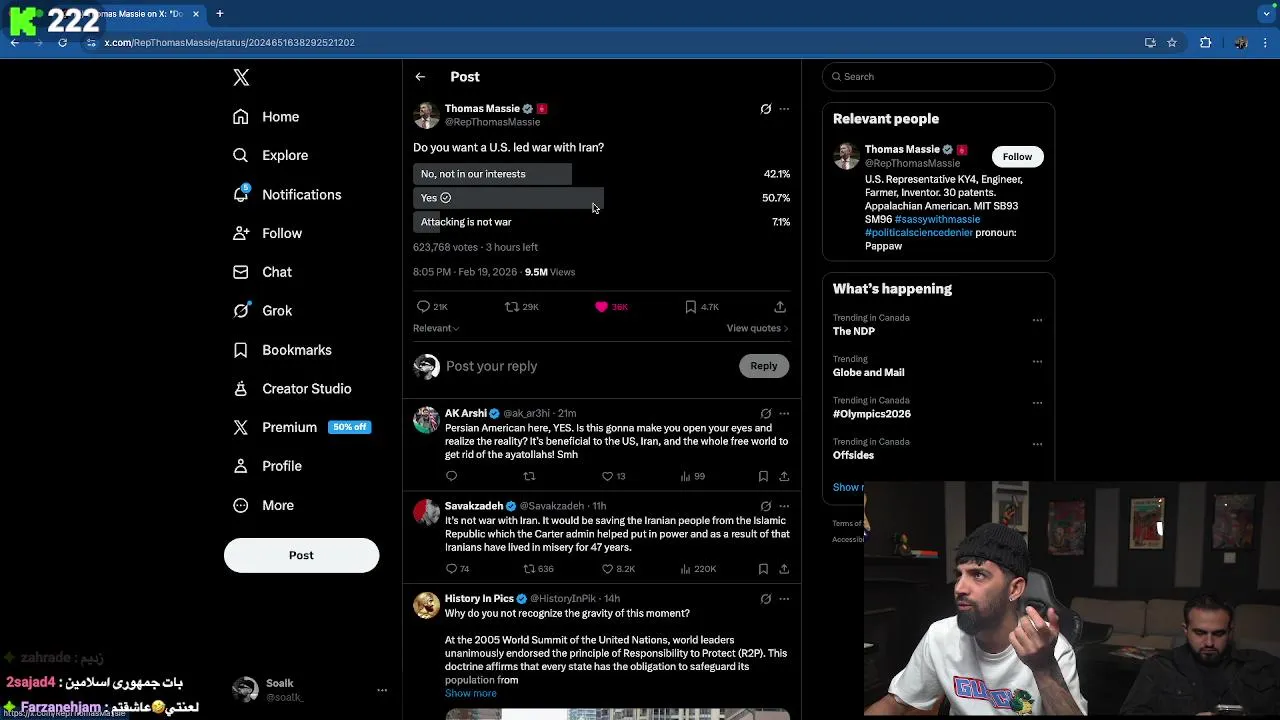The image size is (1280, 720).
Task: Open AK Arshi's profile name
Action: pyautogui.click(x=466, y=413)
